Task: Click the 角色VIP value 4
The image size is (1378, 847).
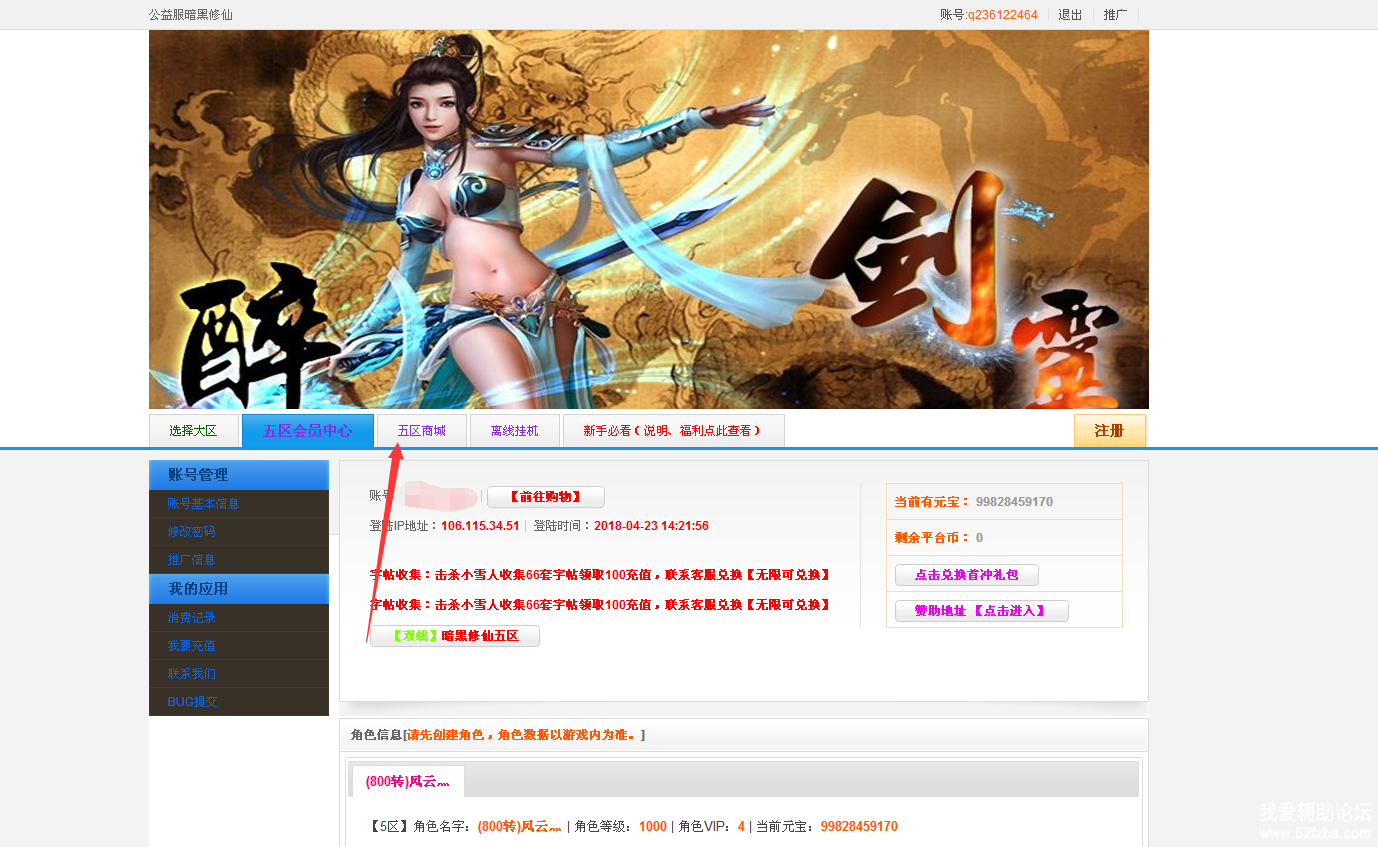Action: (741, 827)
